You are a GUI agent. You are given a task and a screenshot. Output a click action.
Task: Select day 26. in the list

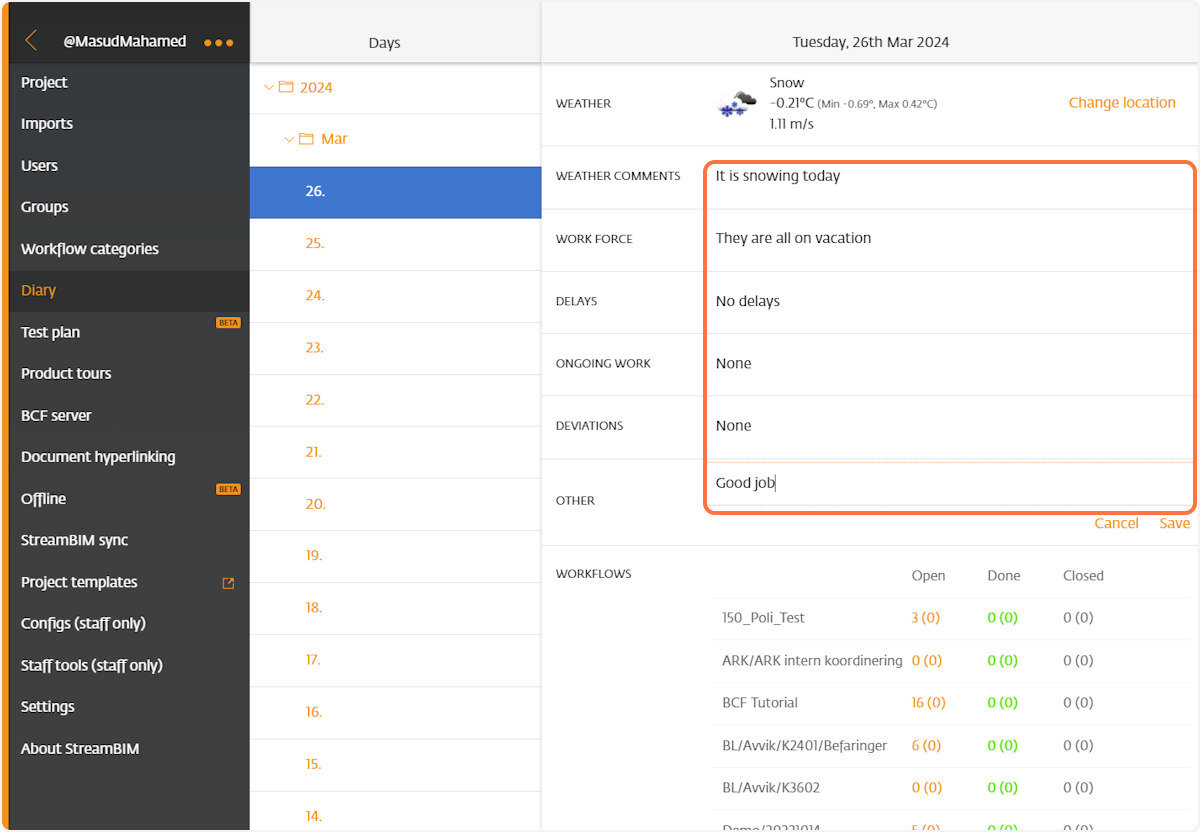(396, 192)
